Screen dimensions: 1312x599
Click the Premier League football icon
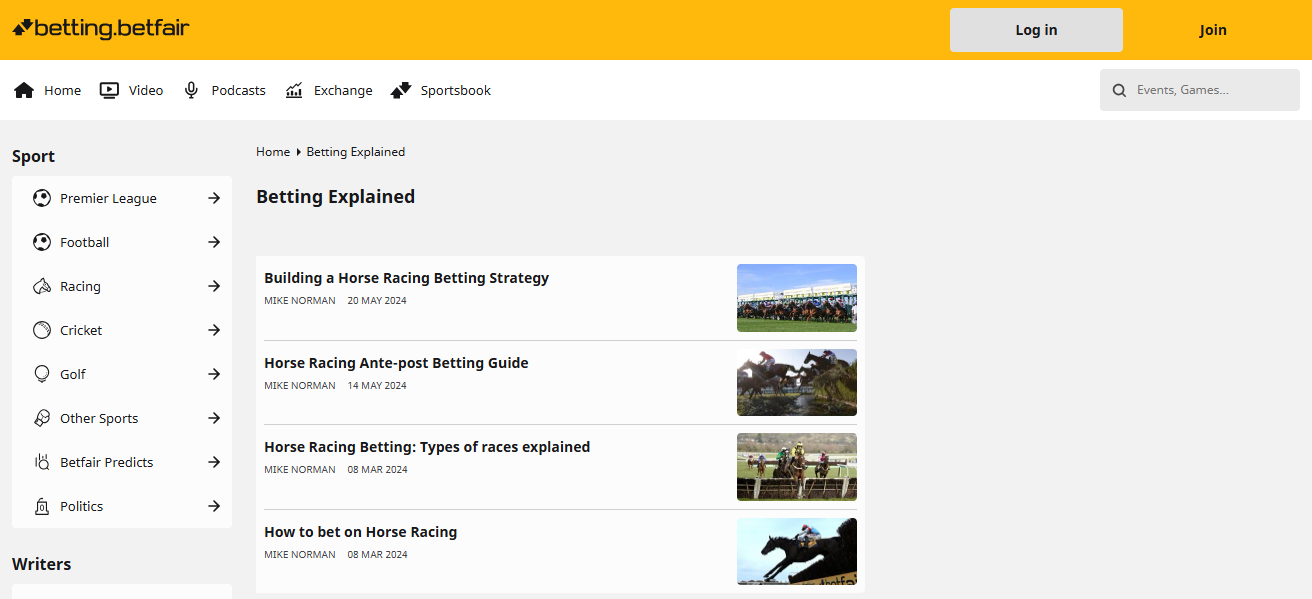pyautogui.click(x=42, y=198)
